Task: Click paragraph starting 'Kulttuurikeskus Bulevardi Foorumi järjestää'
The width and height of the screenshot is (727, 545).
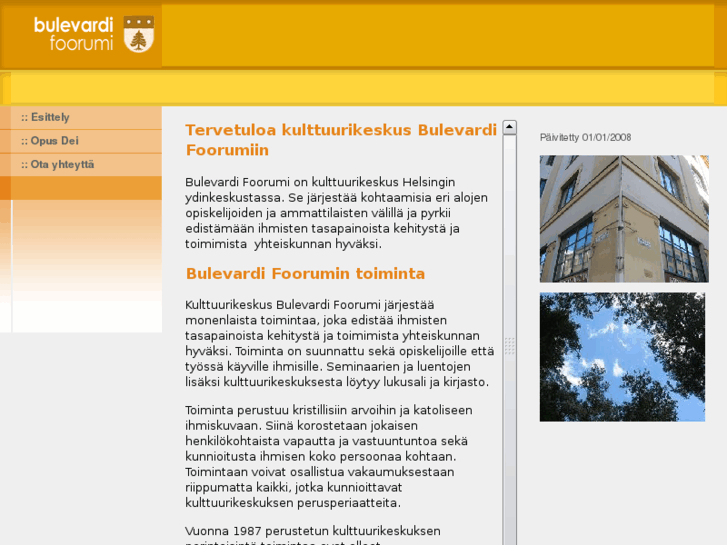Action: pyautogui.click(x=339, y=343)
